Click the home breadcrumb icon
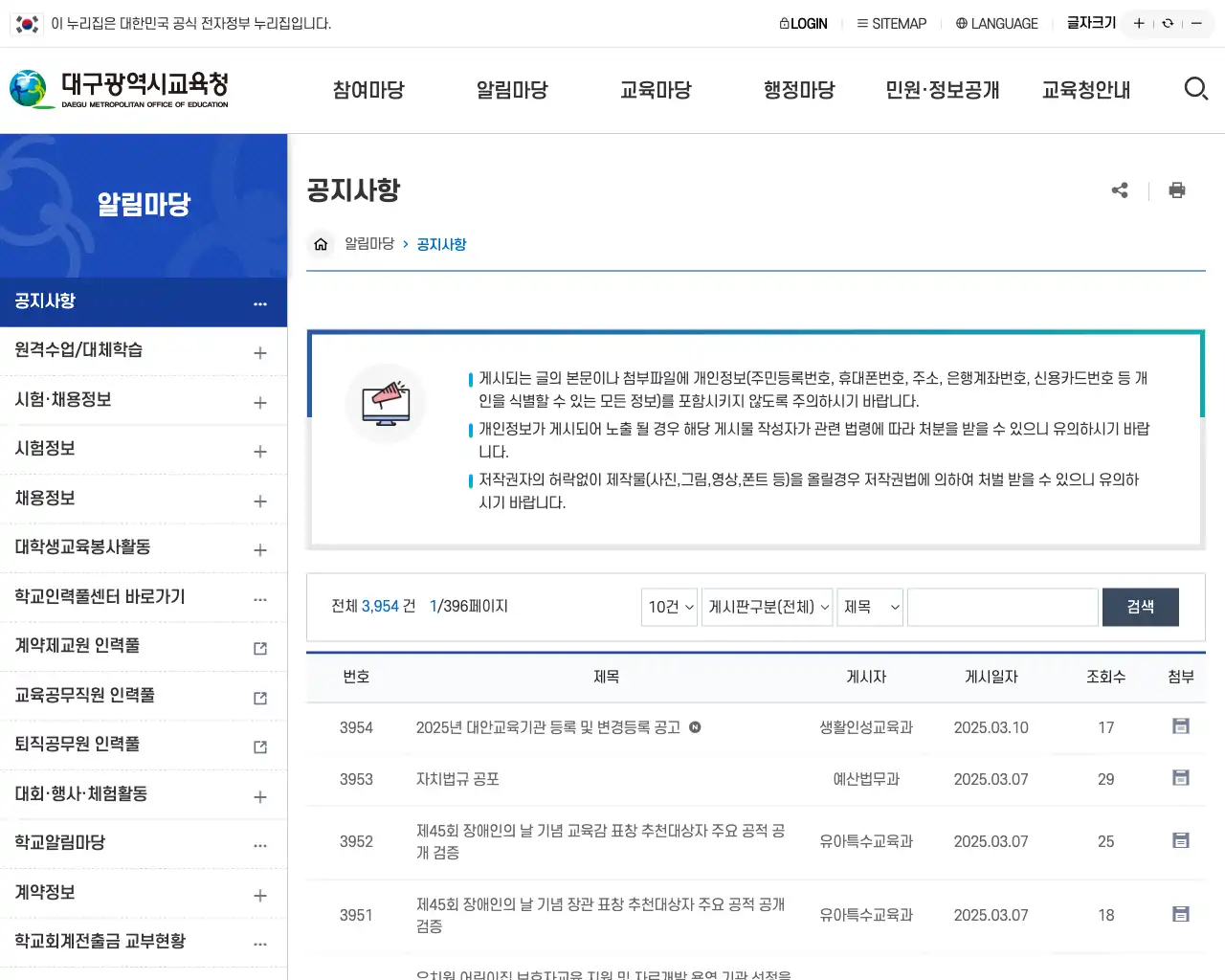The image size is (1225, 980). point(321,244)
